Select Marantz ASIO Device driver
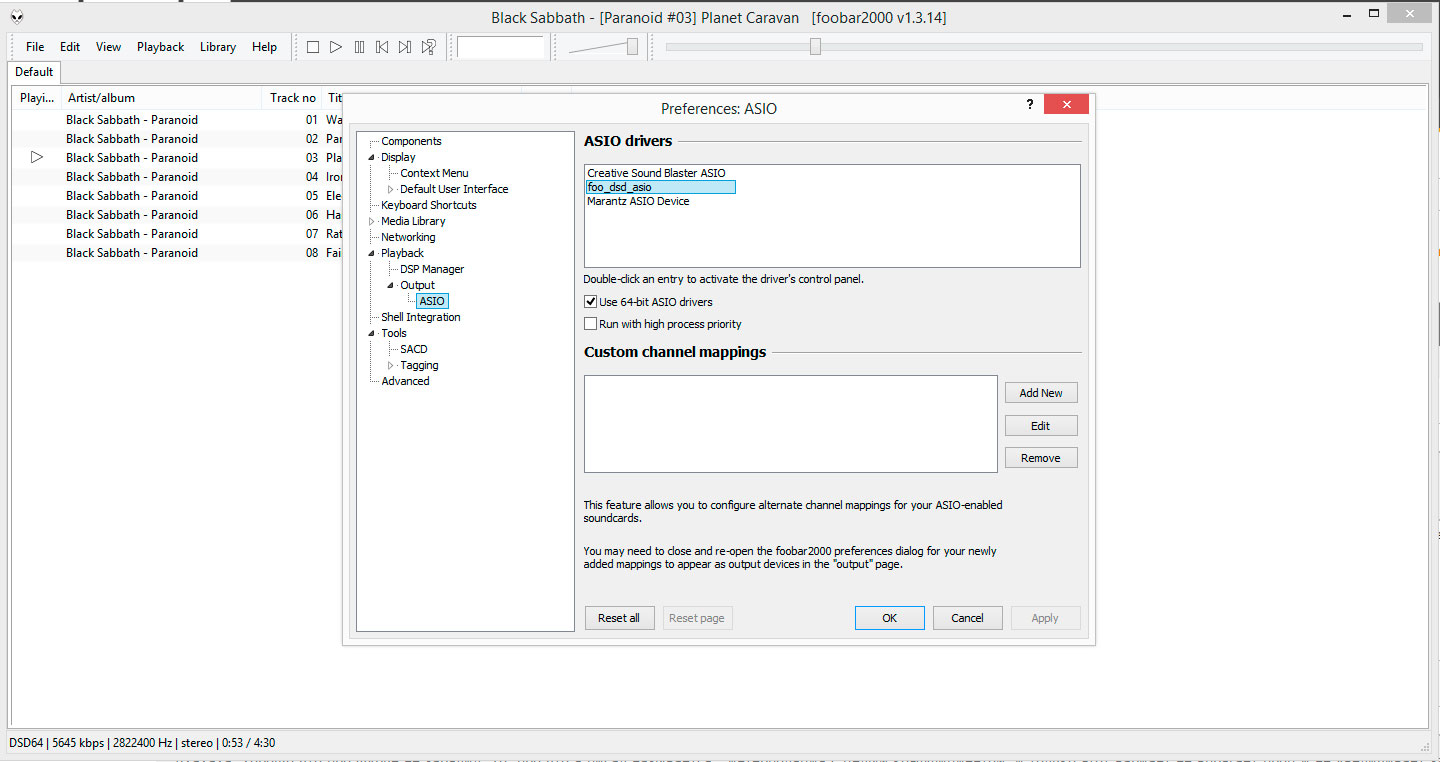The height and width of the screenshot is (762, 1440). click(638, 201)
